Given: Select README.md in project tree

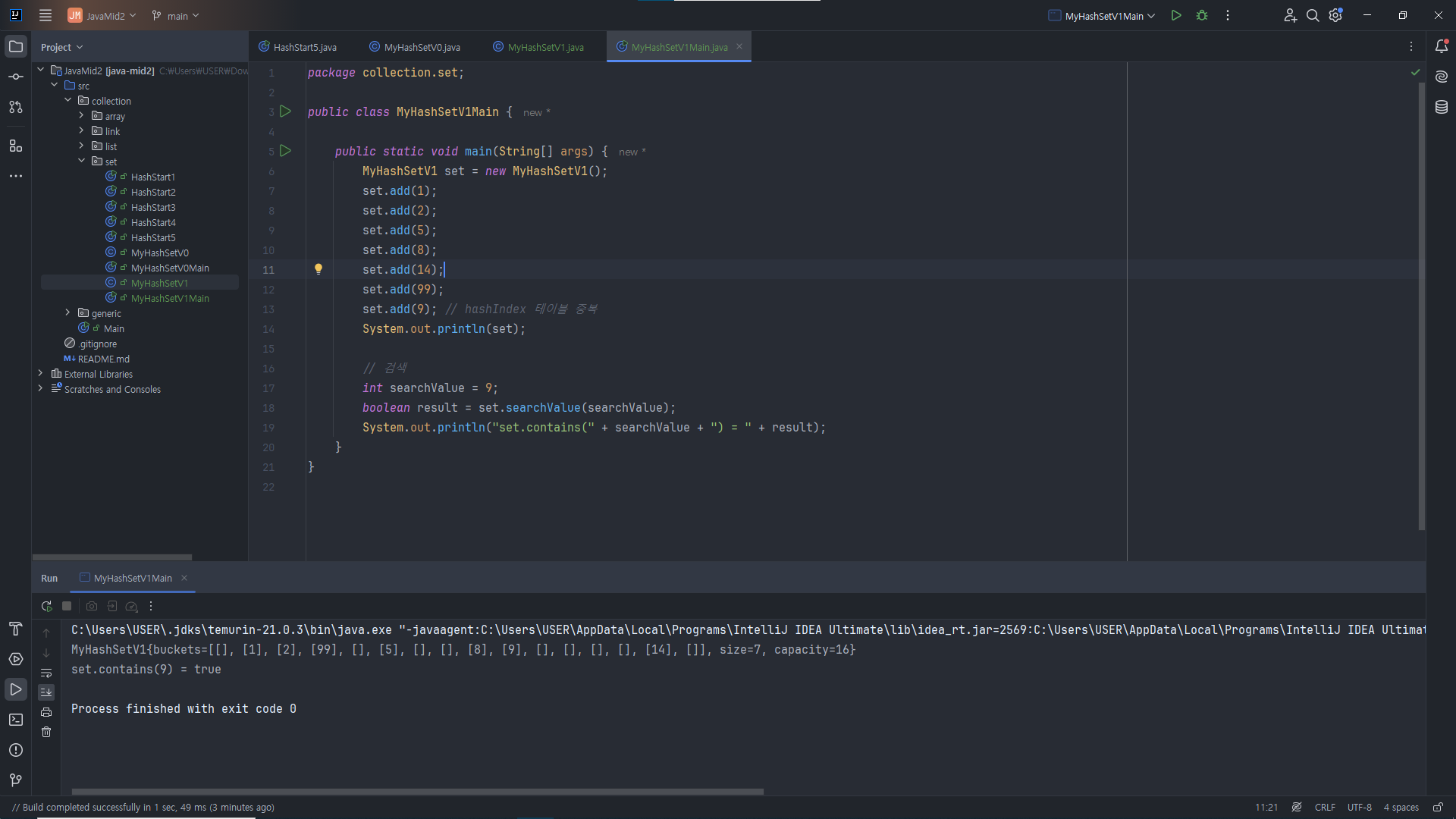Looking at the screenshot, I should pos(103,359).
